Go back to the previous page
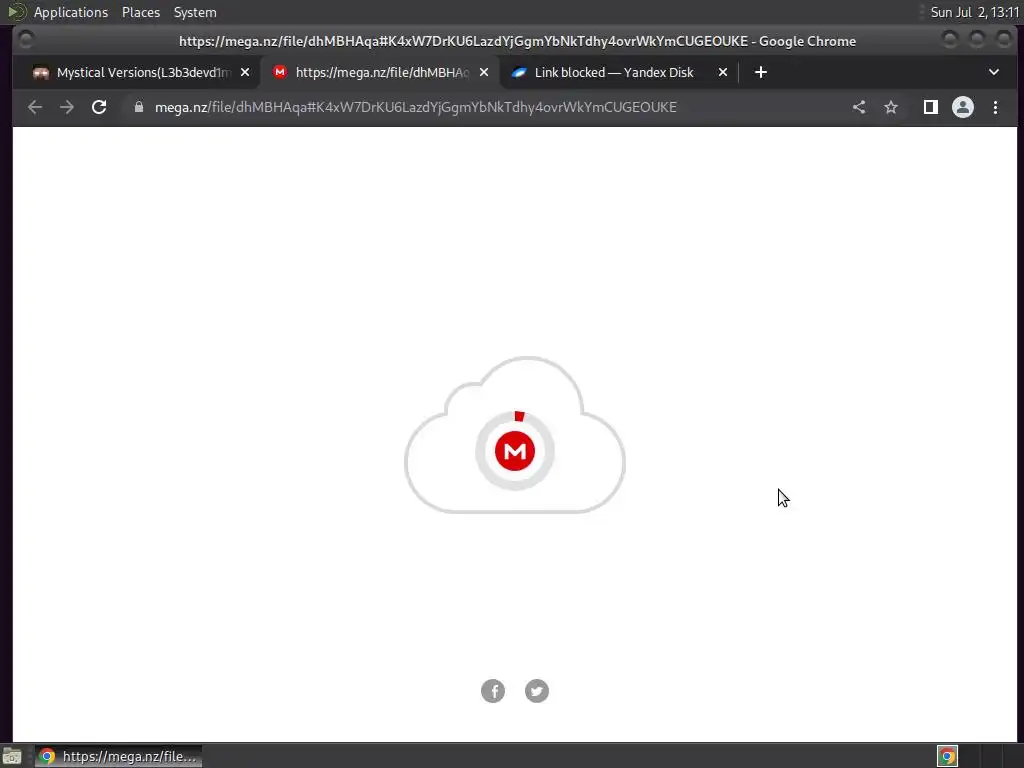Viewport: 1024px width, 768px height. point(35,107)
